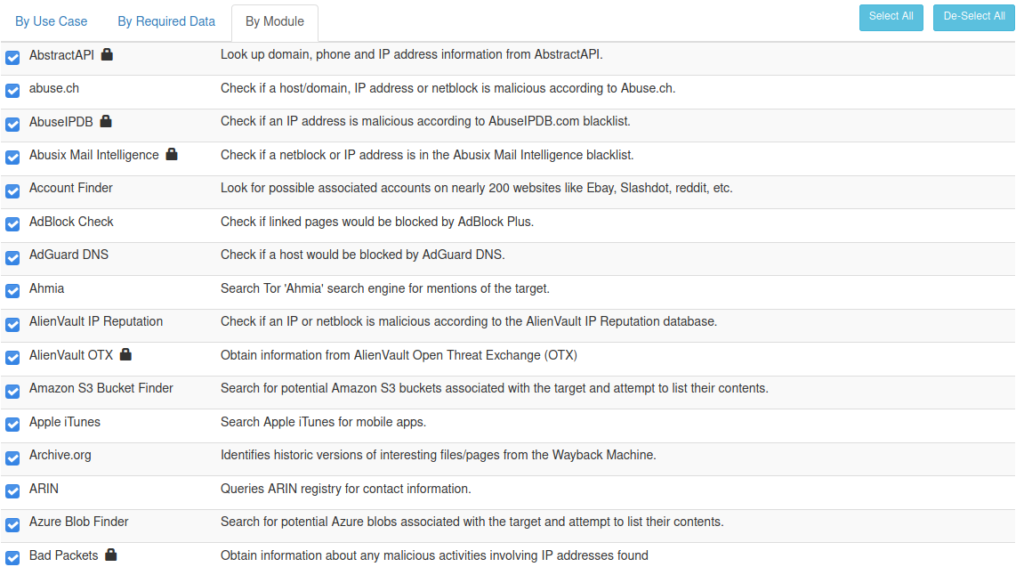Click the lock icon beside AlienVault OTX
The height and width of the screenshot is (575, 1024).
pyautogui.click(x=125, y=355)
